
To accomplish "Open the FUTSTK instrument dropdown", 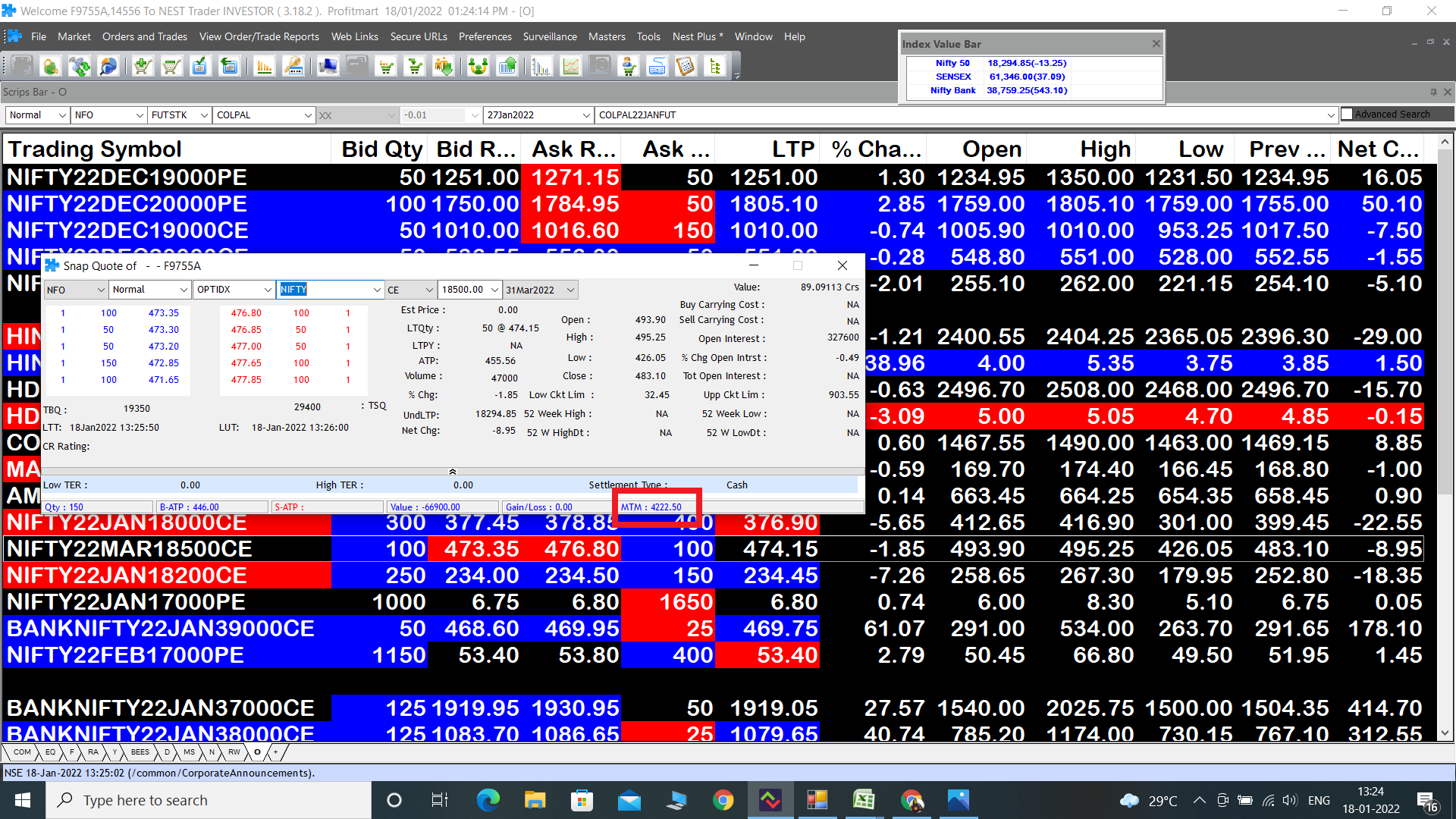I will 204,115.
